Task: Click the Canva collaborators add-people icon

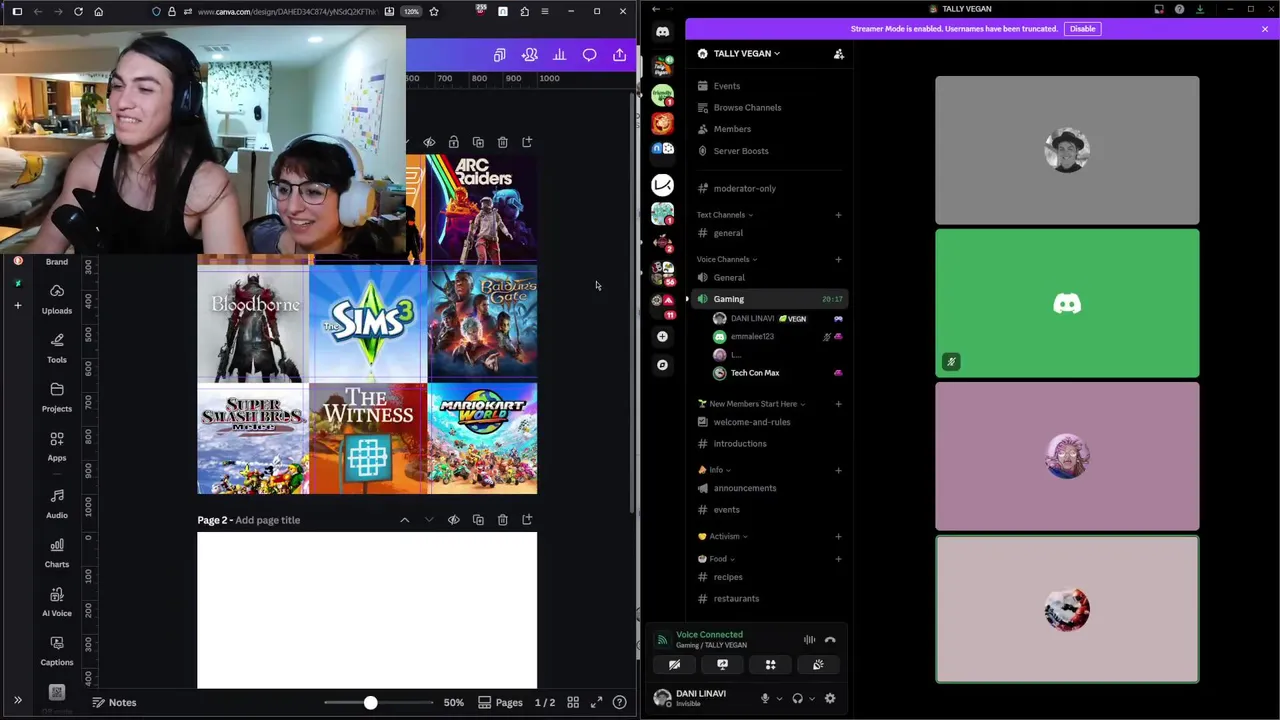Action: click(x=530, y=55)
